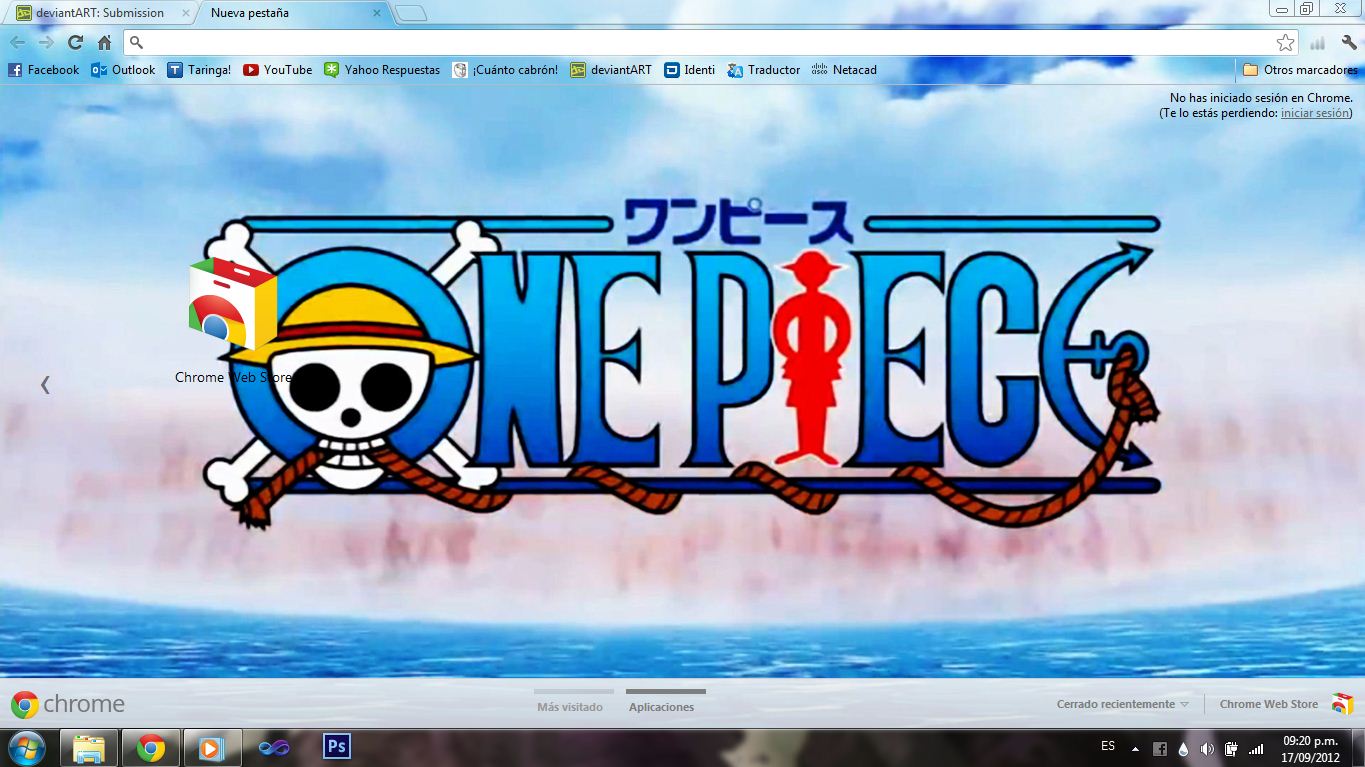Open Photoshop from the taskbar

point(337,746)
